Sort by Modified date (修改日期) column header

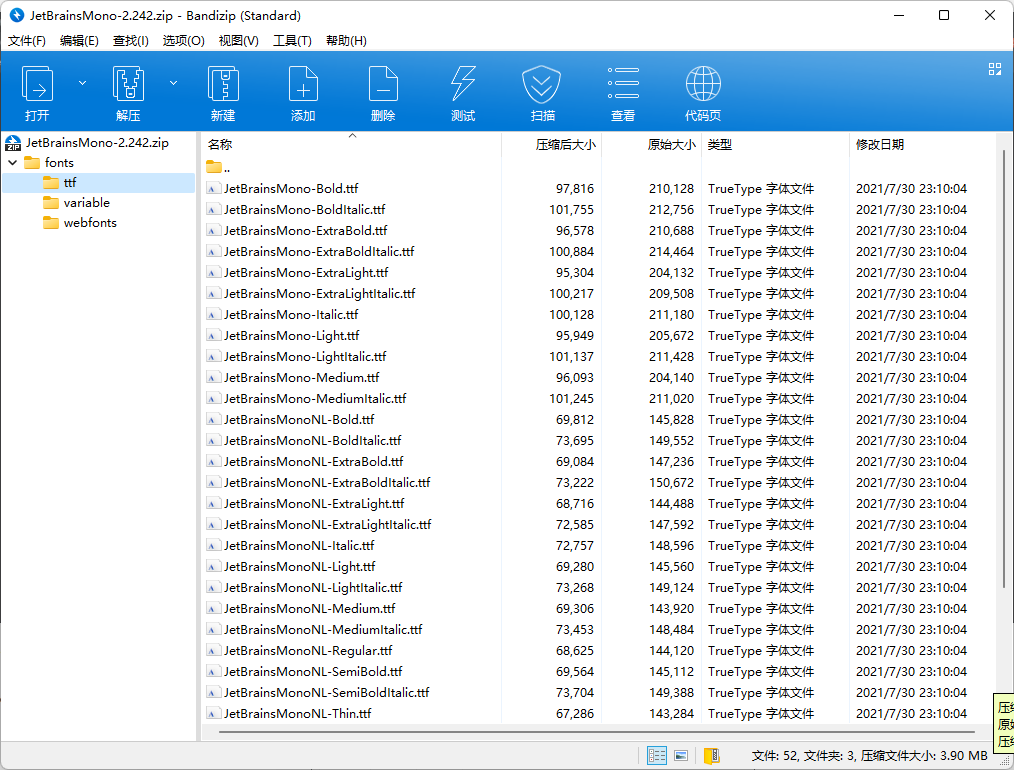(922, 145)
